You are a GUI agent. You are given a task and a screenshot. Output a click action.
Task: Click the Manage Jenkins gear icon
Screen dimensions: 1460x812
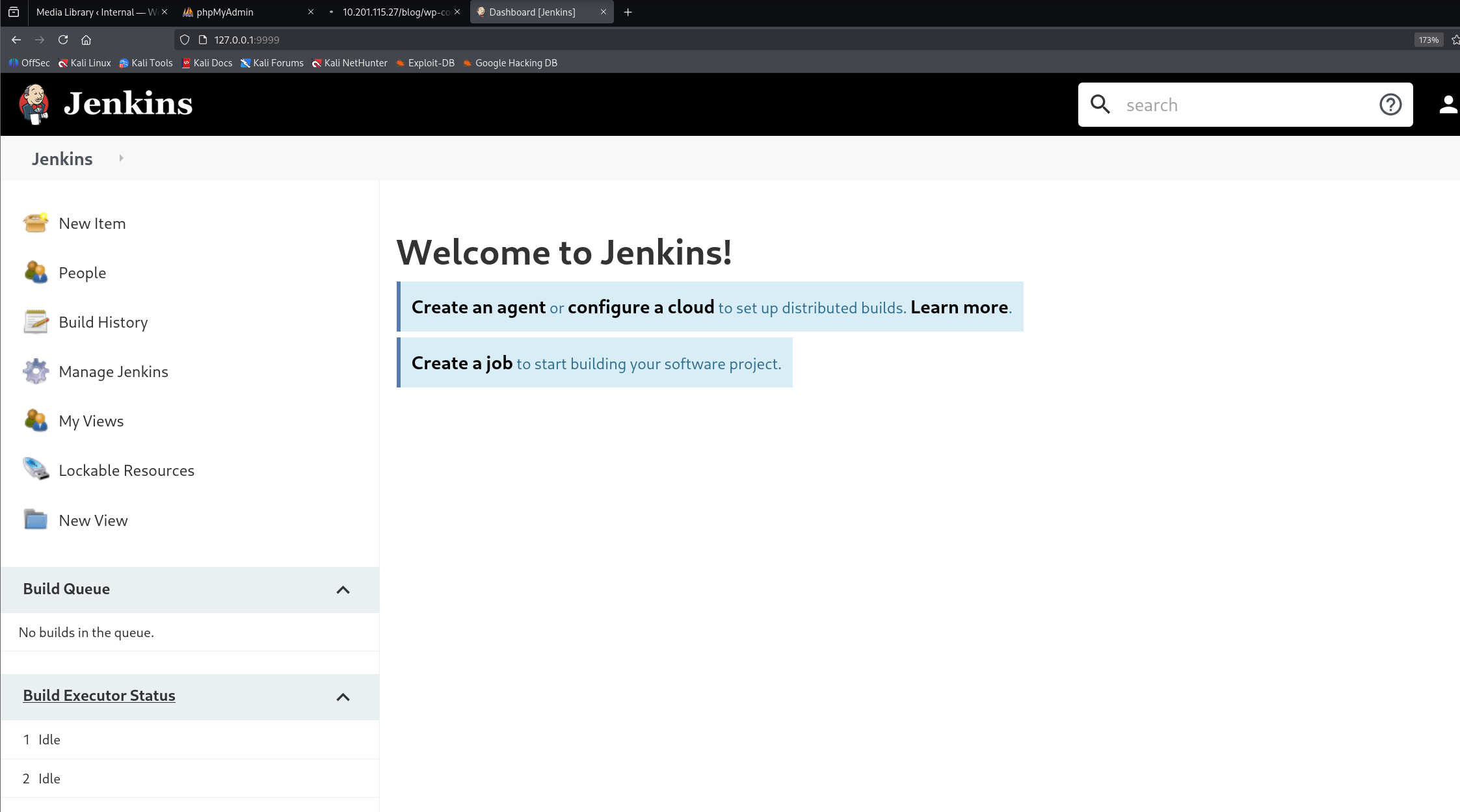click(36, 371)
